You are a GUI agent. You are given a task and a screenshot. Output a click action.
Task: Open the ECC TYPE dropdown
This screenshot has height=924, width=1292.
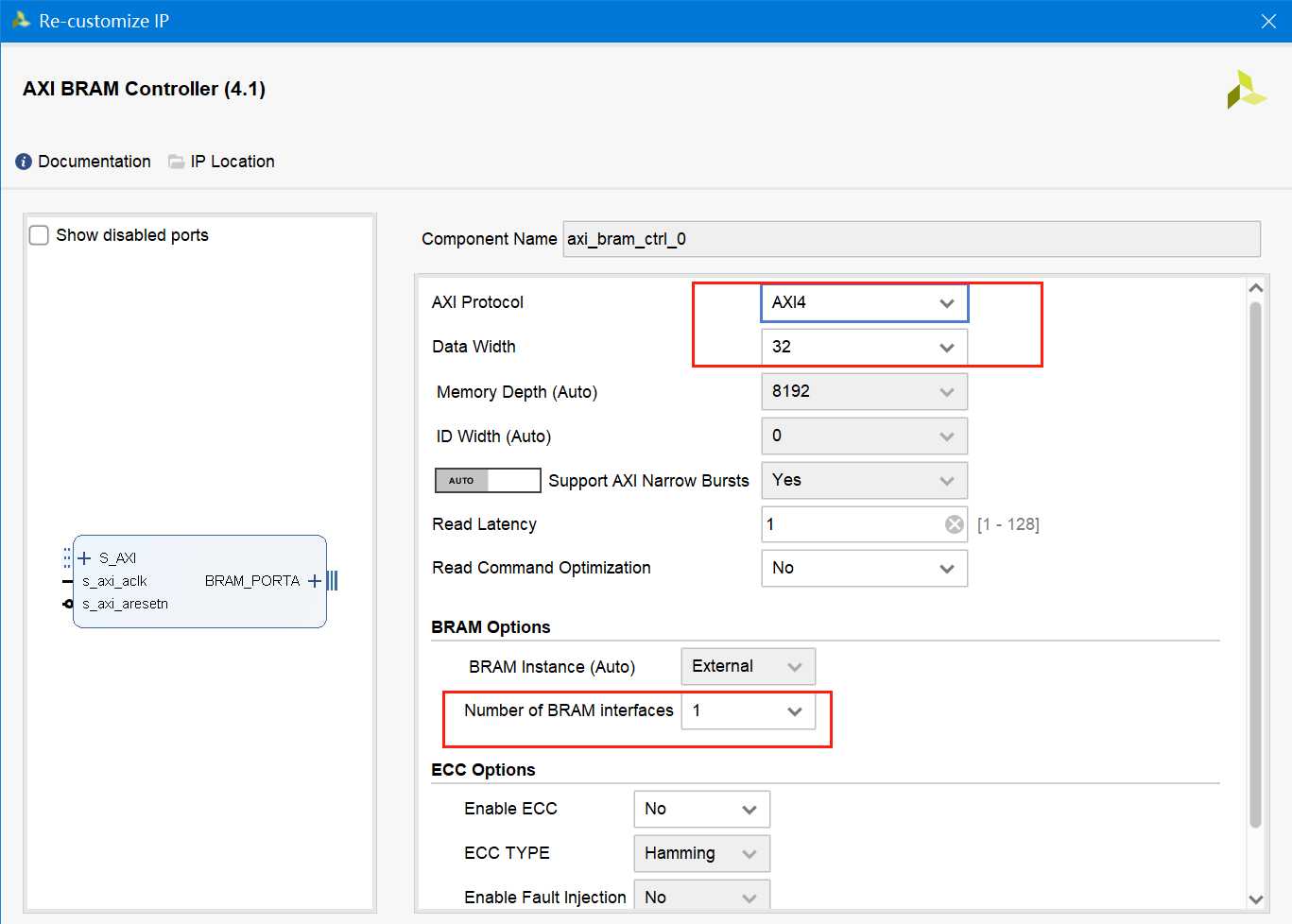pyautogui.click(x=702, y=853)
